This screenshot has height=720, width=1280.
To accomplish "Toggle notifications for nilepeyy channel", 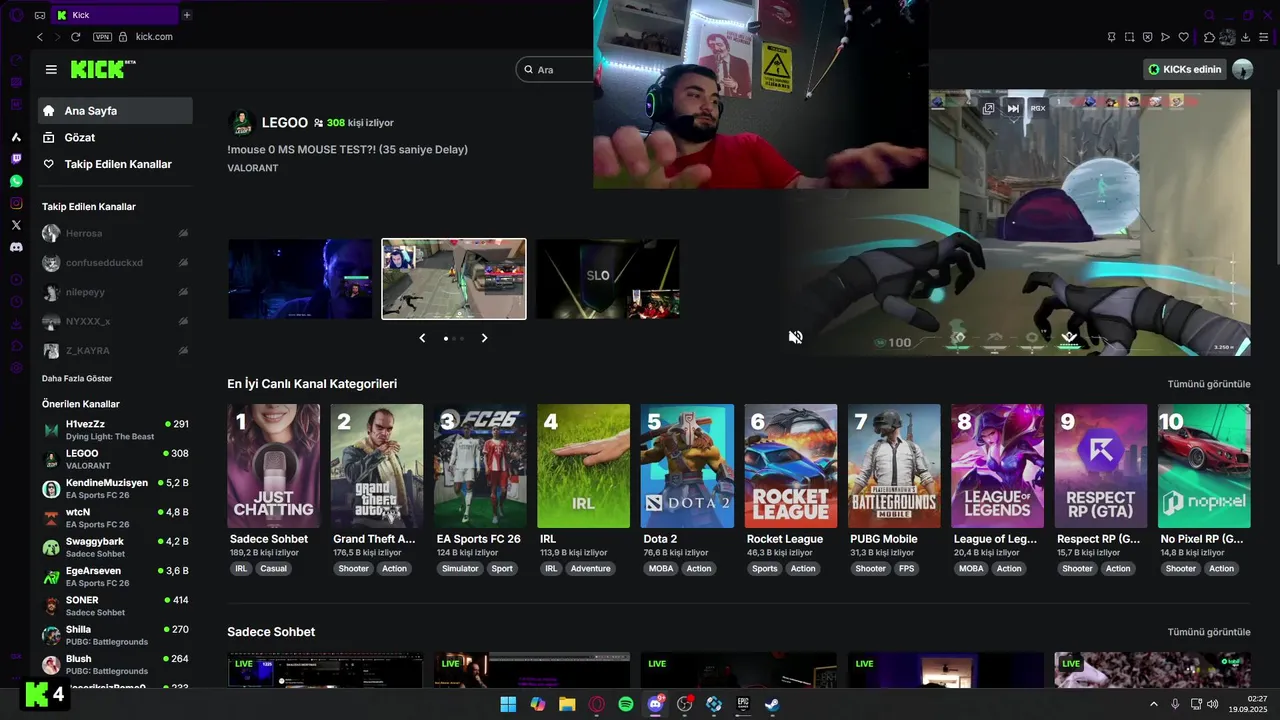I will (x=183, y=293).
